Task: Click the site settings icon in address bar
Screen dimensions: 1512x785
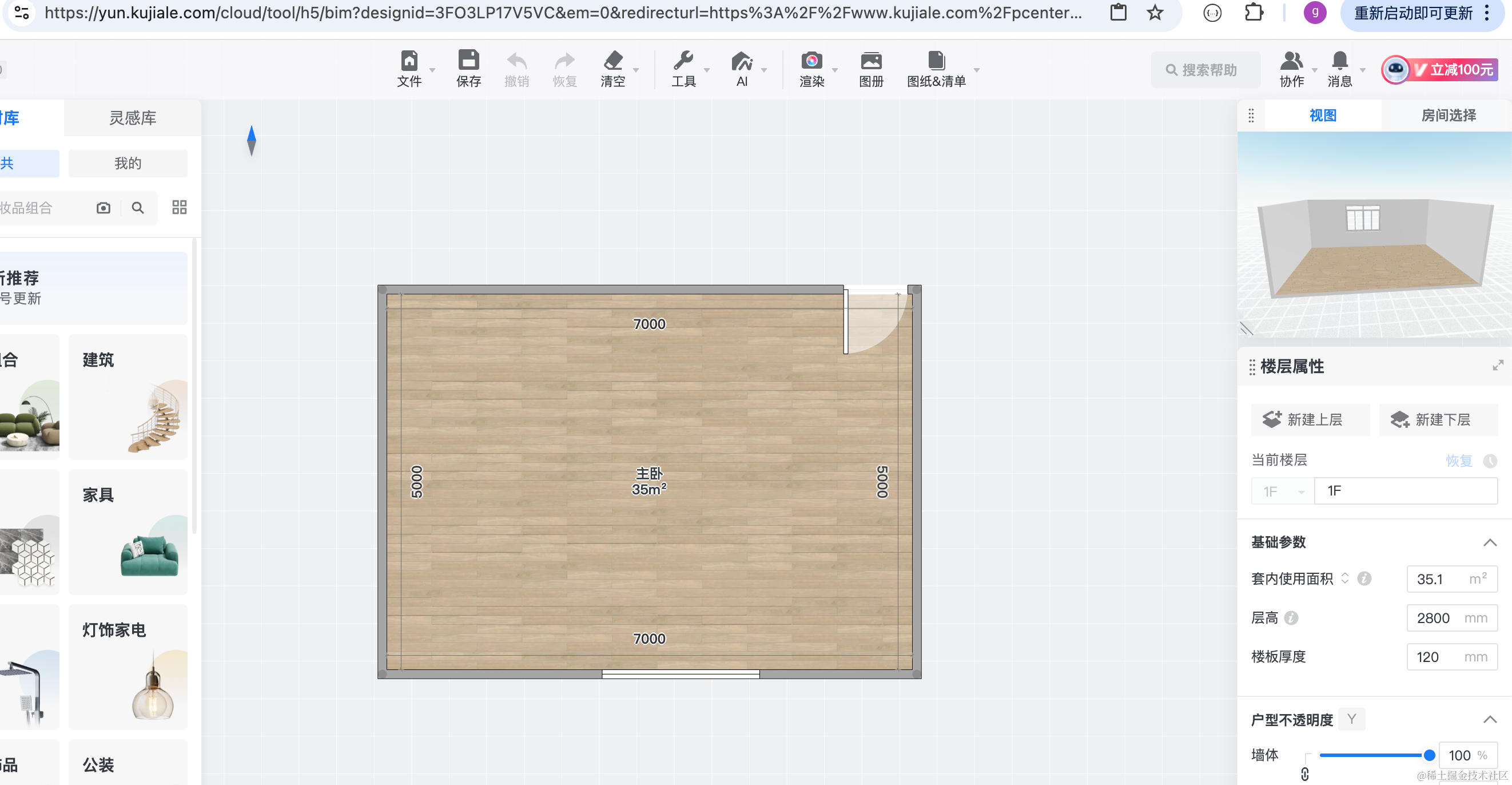Action: 22,13
